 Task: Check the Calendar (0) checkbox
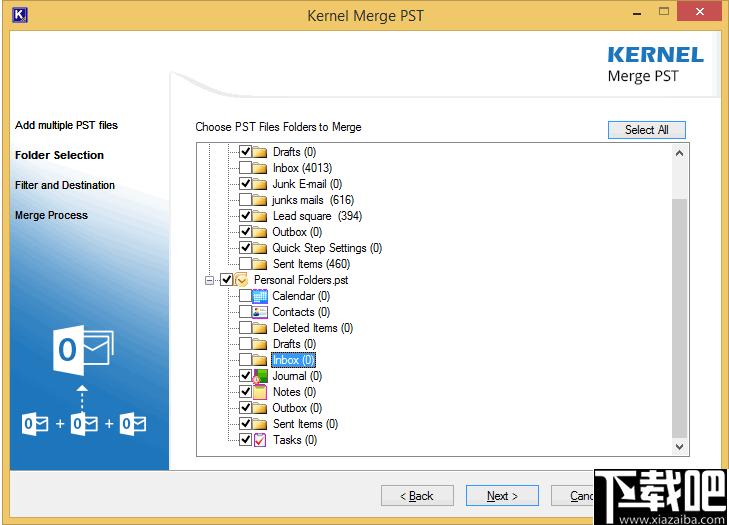(x=245, y=296)
